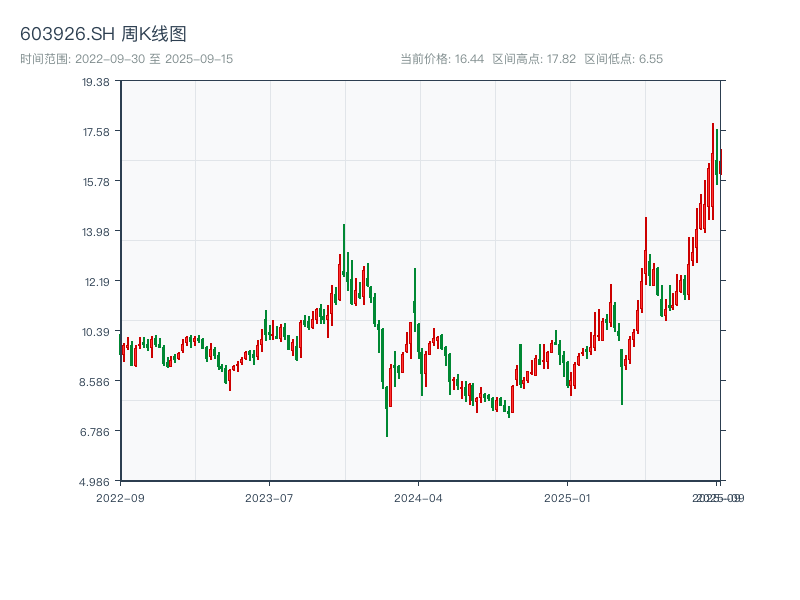Click the 8.586 y-axis price label

[94, 382]
